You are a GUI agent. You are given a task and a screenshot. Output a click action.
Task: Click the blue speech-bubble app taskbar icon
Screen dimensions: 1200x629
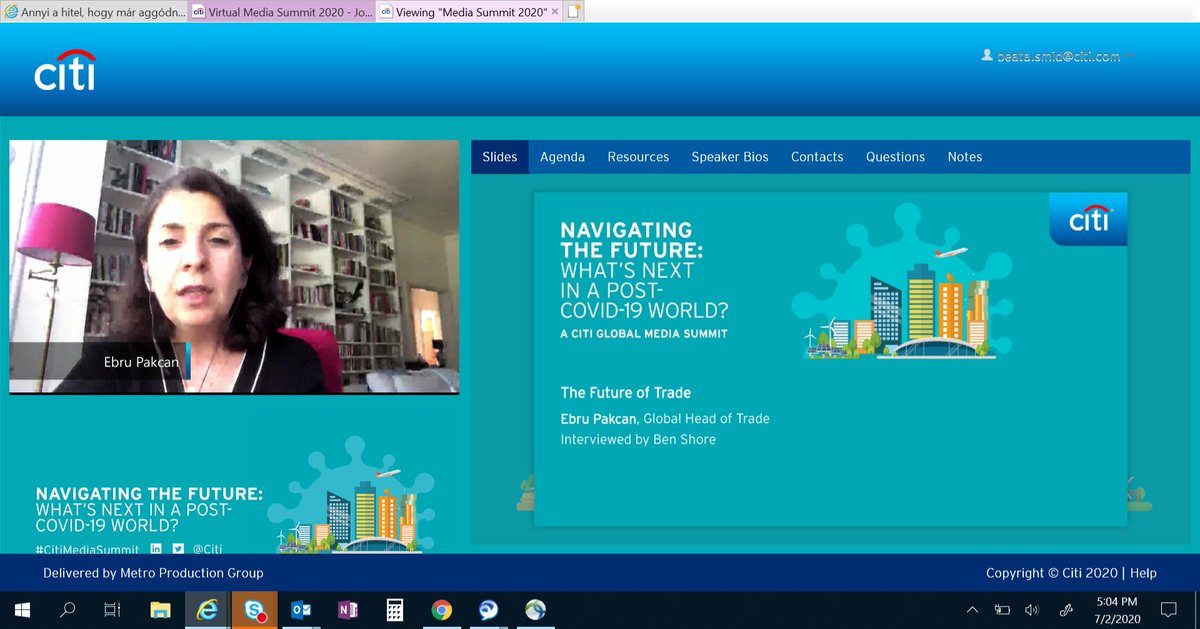tap(489, 609)
